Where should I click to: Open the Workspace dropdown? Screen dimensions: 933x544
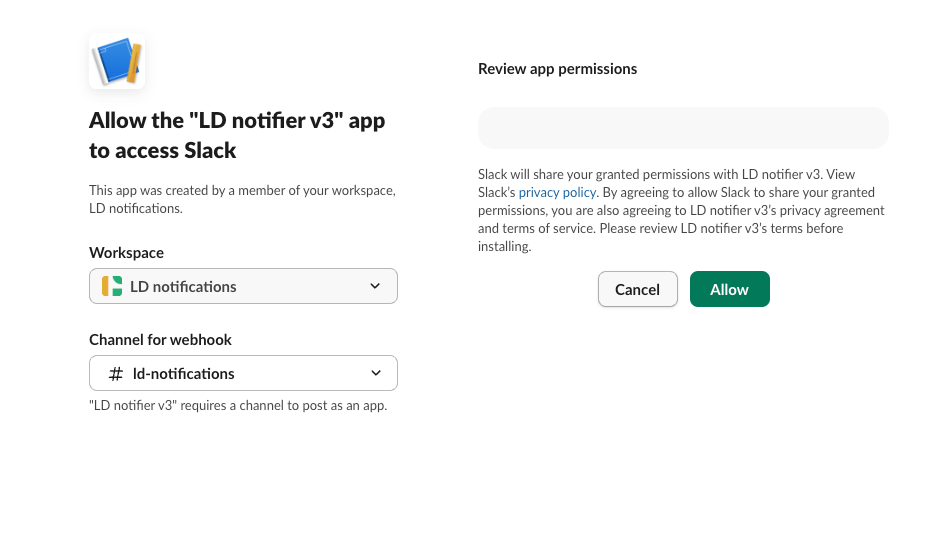(243, 286)
